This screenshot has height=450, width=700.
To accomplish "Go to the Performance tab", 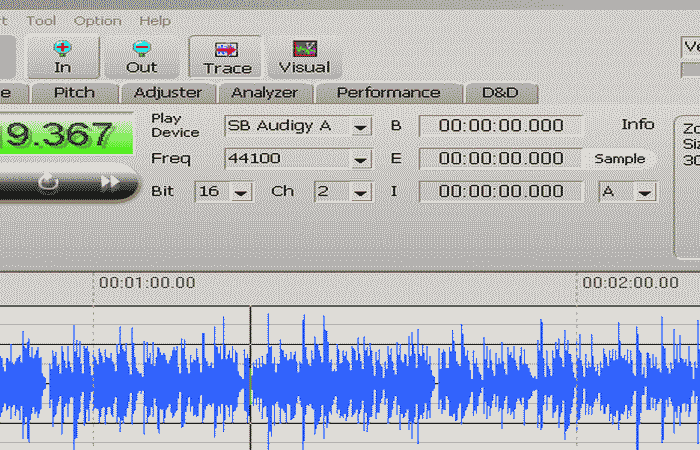I will pos(388,93).
